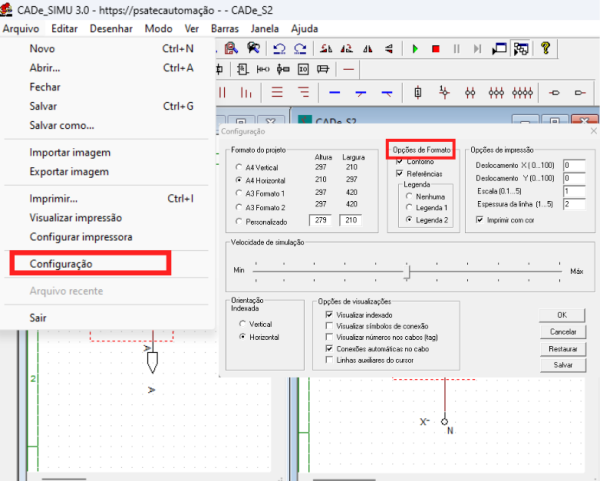Viewport: 600px width, 481px height.
Task: Select A3 Formato 1 radio option
Action: (239, 193)
